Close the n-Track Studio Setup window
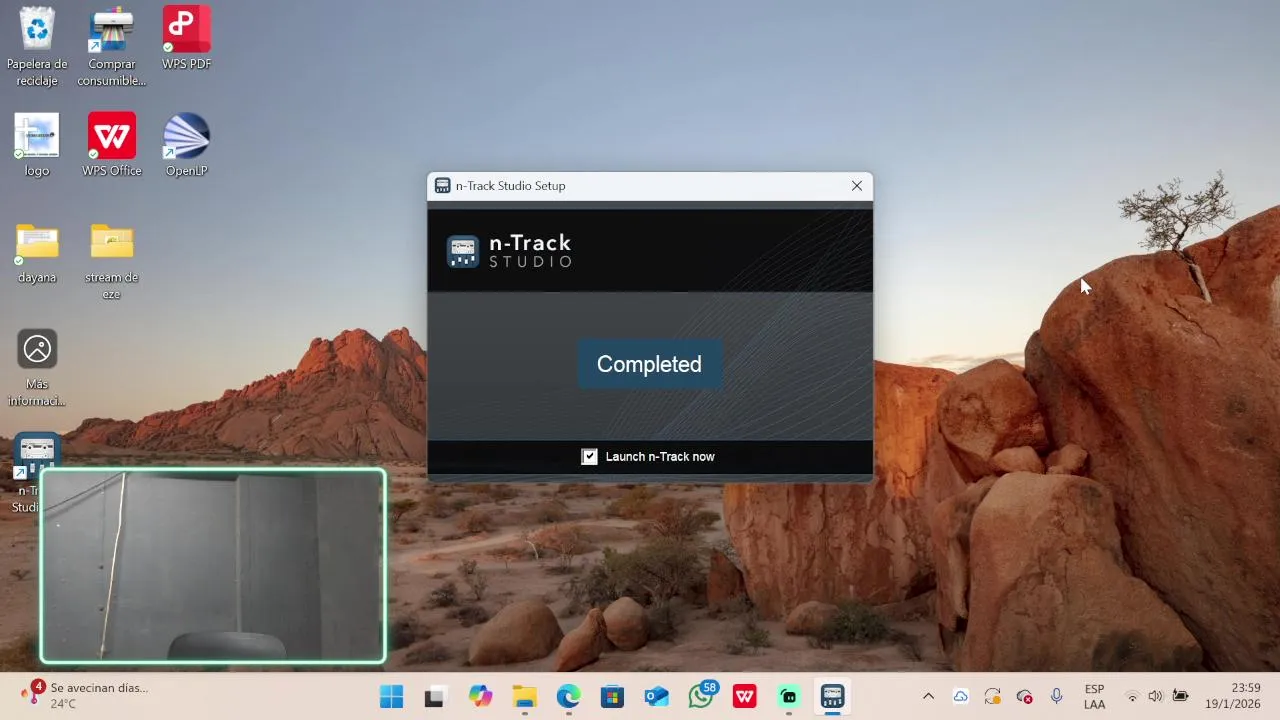The height and width of the screenshot is (720, 1280). [857, 186]
